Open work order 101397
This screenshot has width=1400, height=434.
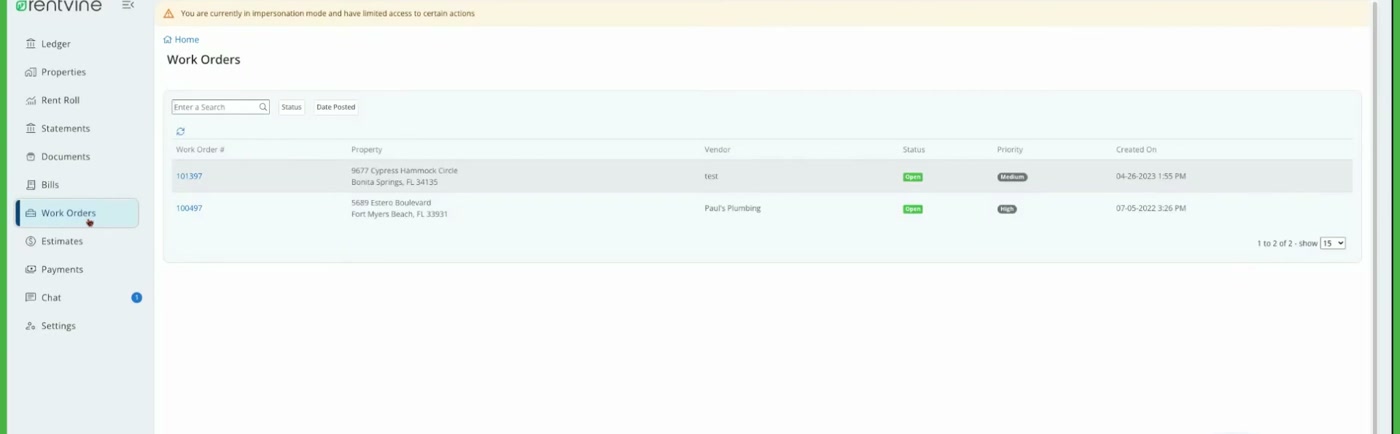tap(189, 176)
